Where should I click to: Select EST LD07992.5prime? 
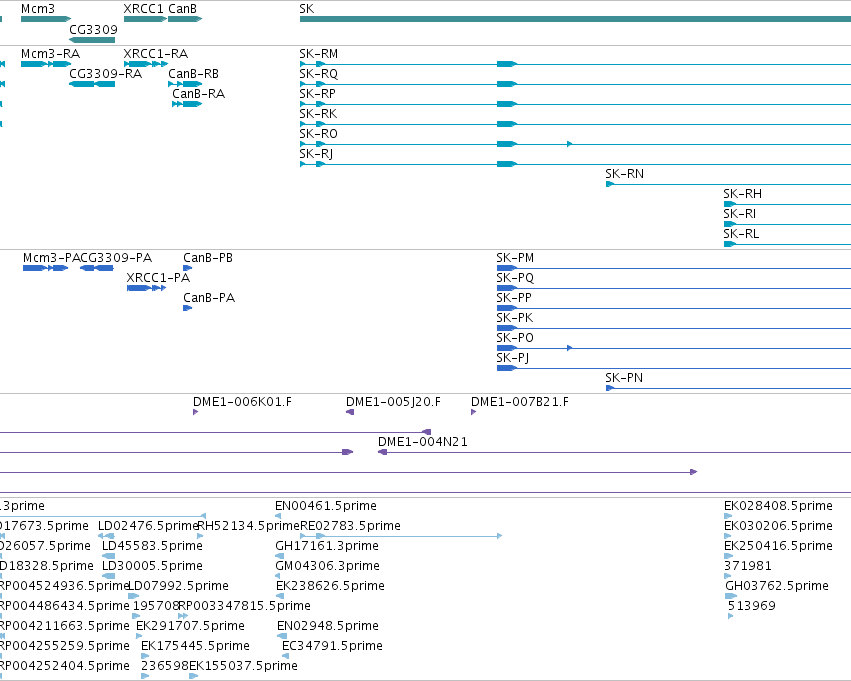(134, 596)
